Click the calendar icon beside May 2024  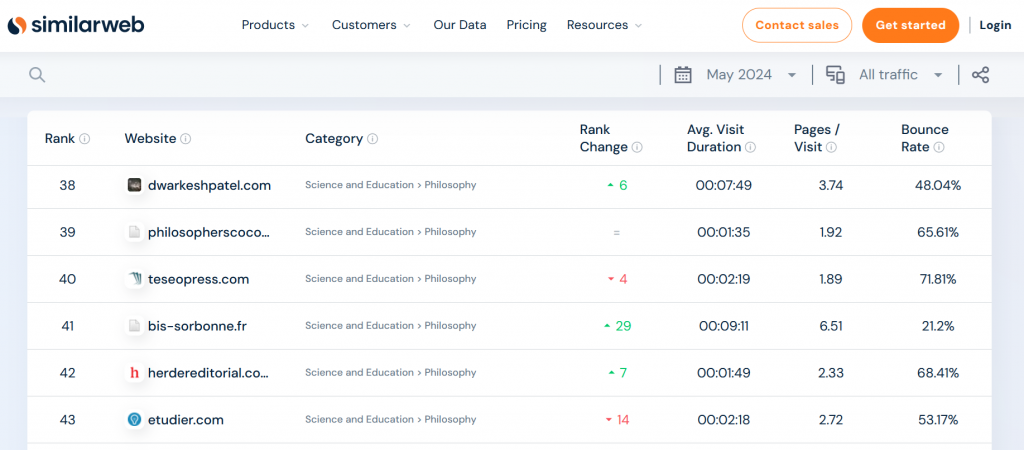coord(683,74)
